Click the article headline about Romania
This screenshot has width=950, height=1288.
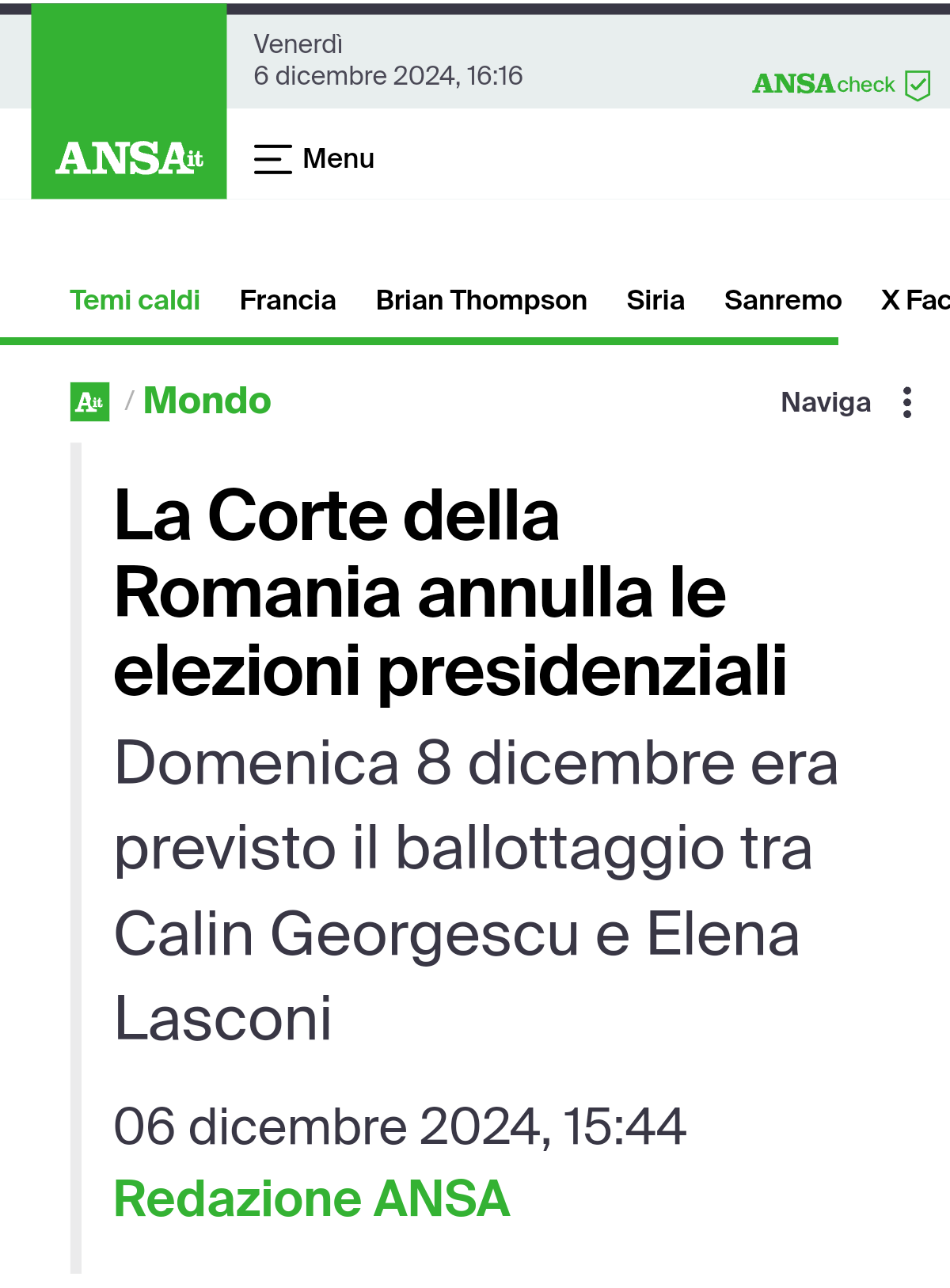450,592
